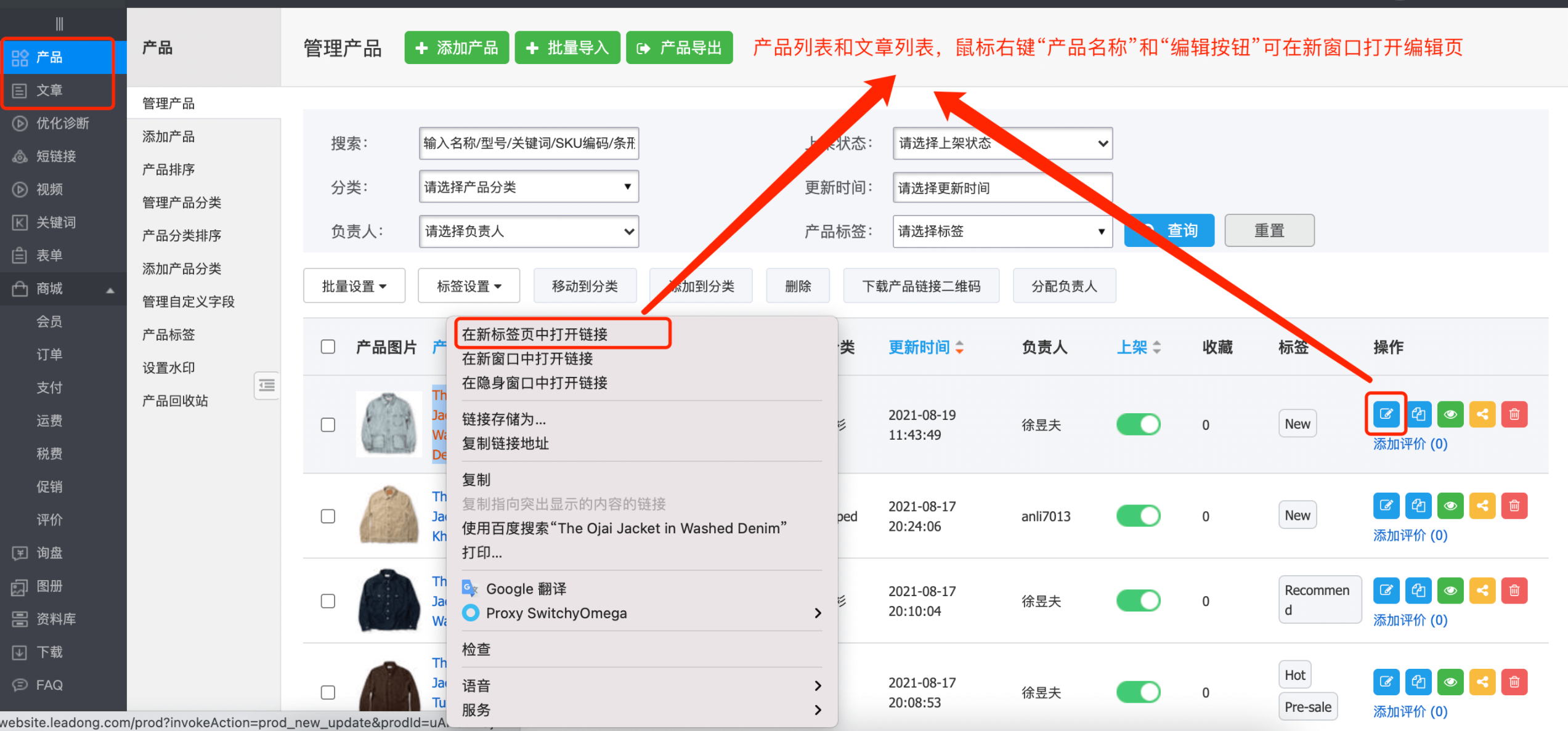Click the yellow share icon on the third row
Viewport: 1568px width, 731px height.
[1482, 590]
